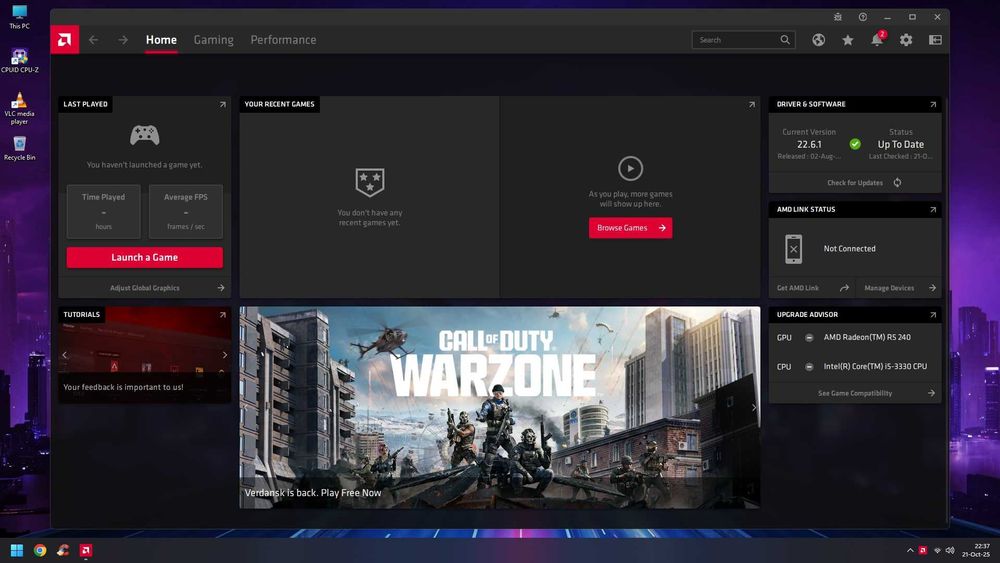Open See Game Compatibility link
The width and height of the screenshot is (1000, 563).
(x=855, y=393)
